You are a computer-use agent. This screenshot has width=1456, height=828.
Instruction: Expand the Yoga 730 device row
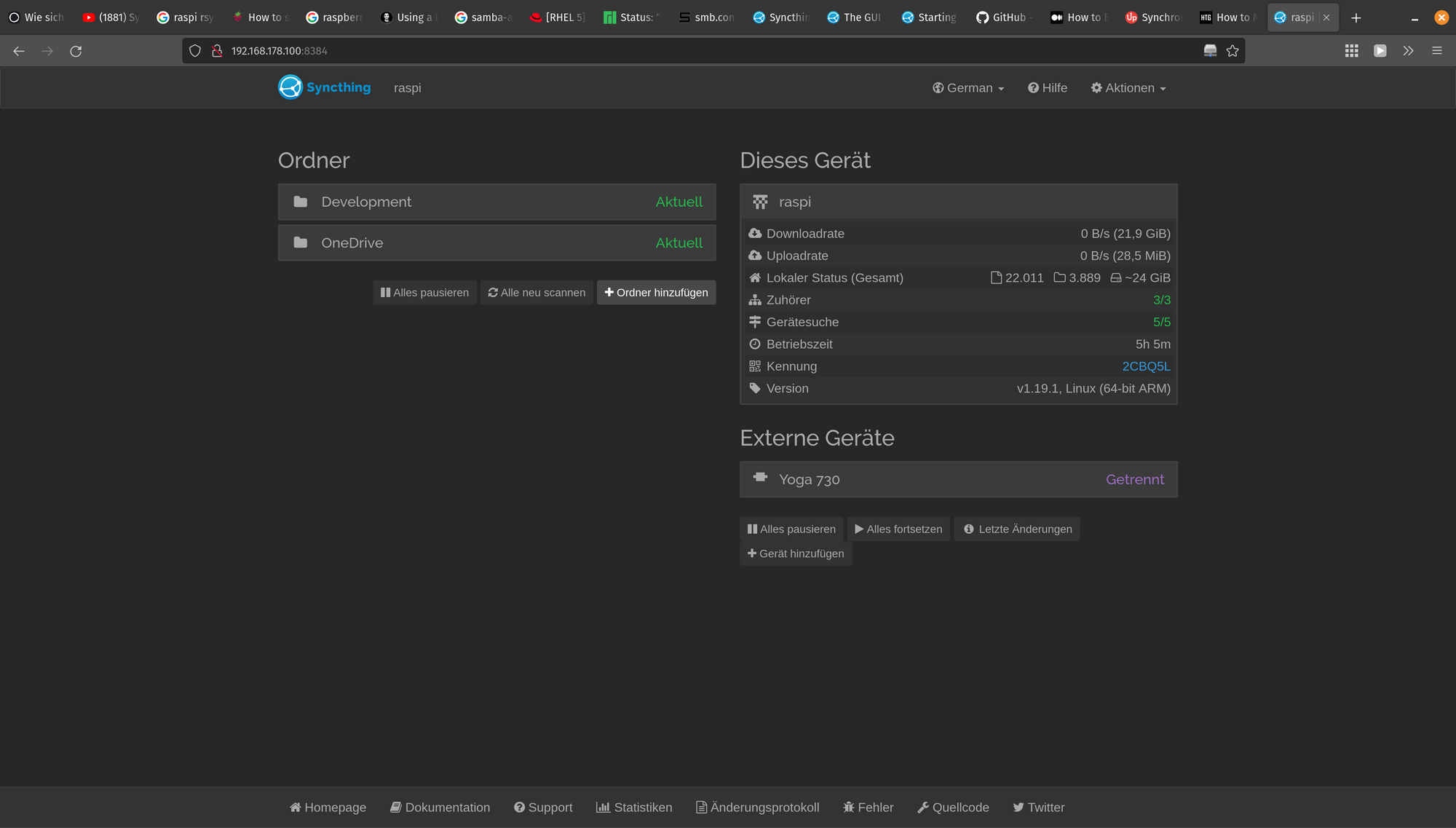pyautogui.click(x=959, y=479)
